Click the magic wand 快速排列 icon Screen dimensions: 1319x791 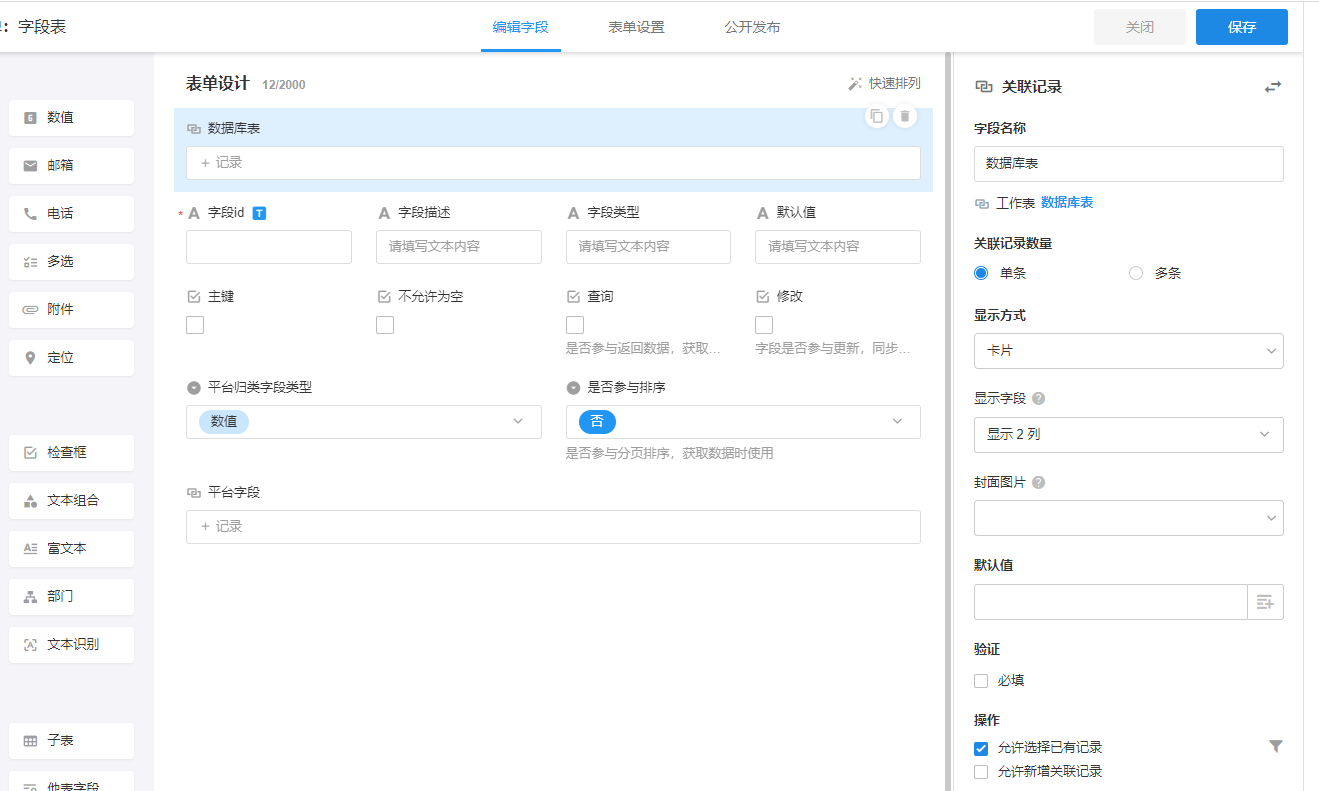(855, 84)
